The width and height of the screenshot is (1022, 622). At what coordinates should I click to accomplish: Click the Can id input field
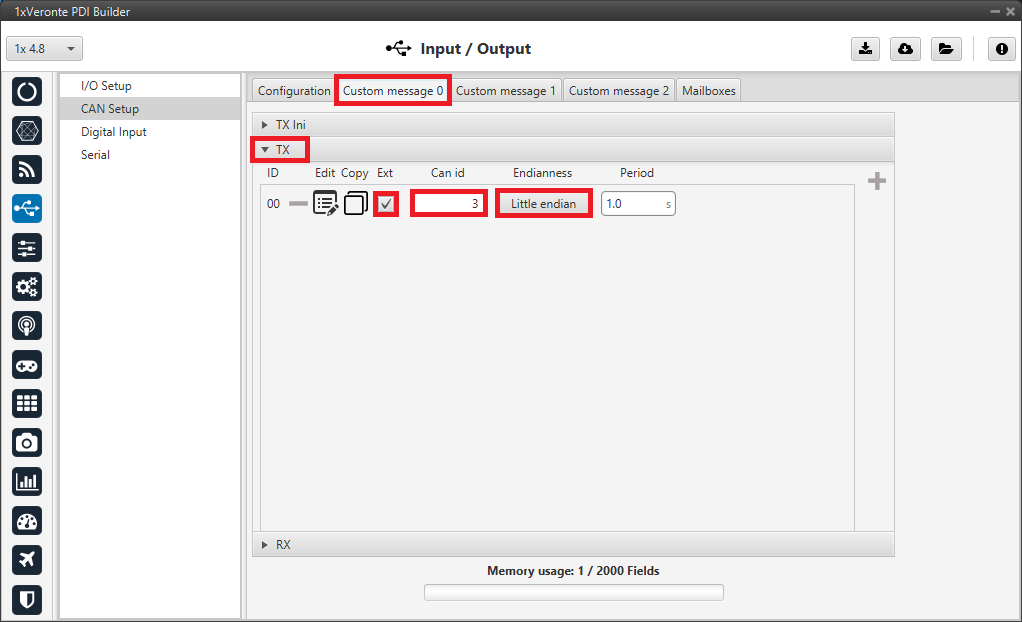point(449,204)
